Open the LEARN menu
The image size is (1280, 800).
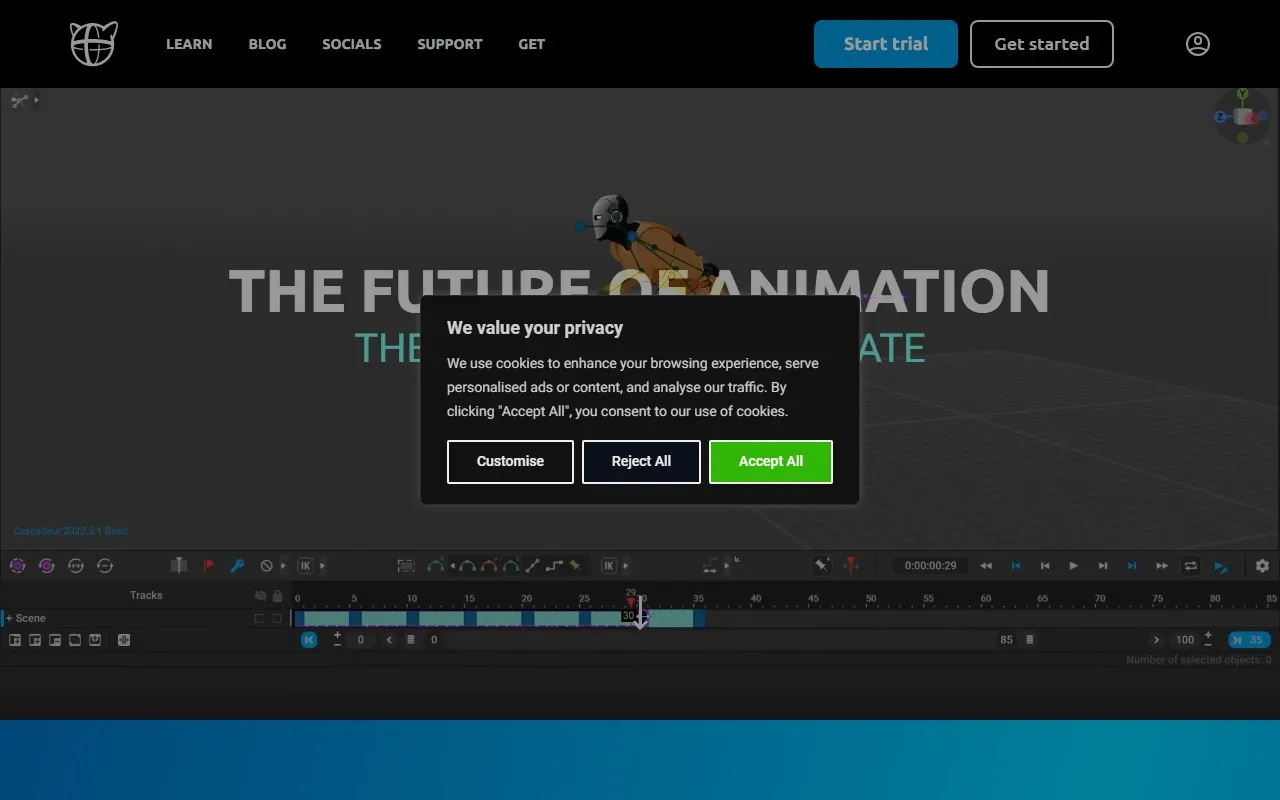coord(189,44)
